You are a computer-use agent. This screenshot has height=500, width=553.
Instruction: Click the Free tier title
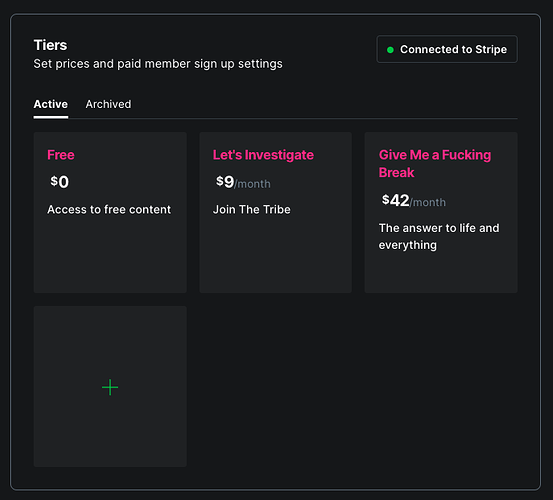[61, 155]
